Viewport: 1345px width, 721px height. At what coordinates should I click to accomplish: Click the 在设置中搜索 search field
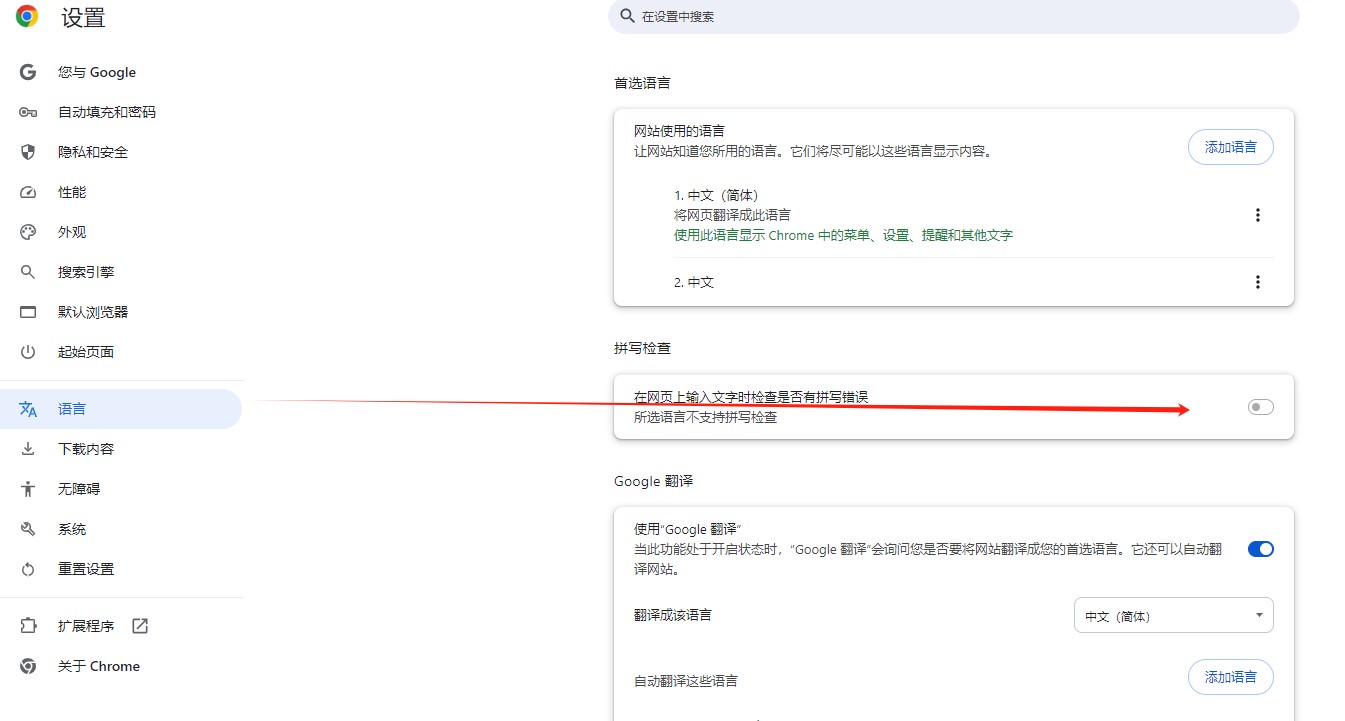[x=954, y=16]
